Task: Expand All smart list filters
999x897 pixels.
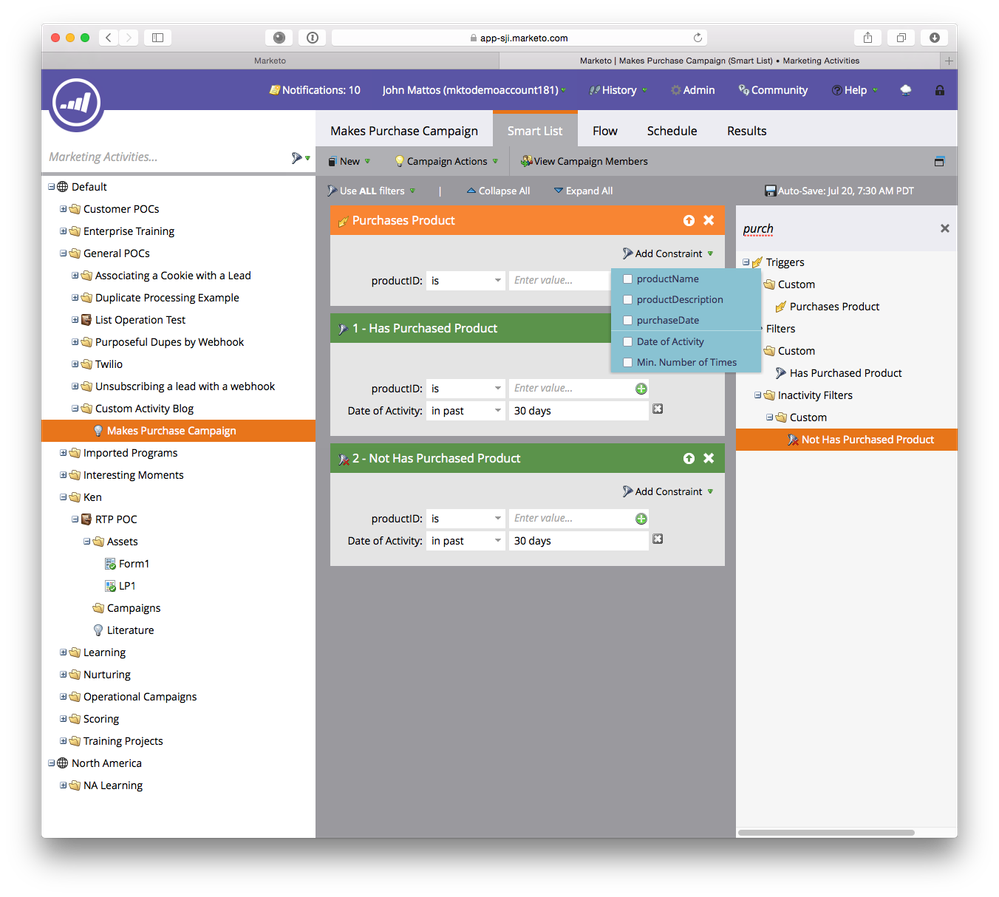Action: pyautogui.click(x=583, y=190)
